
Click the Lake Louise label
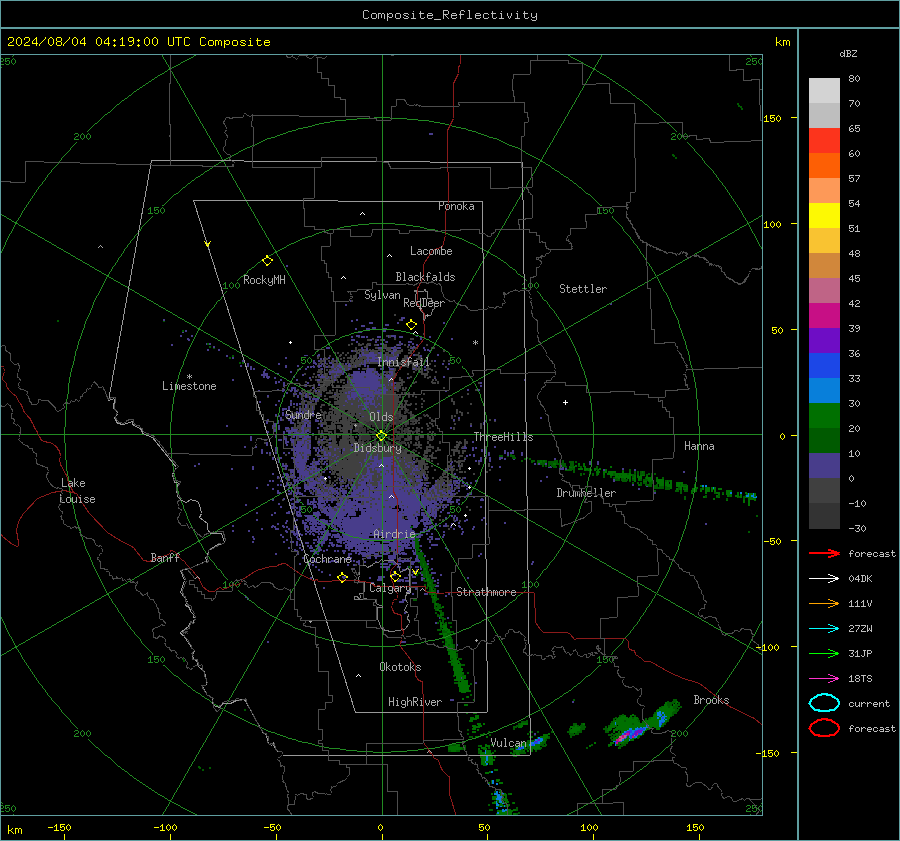tap(77, 491)
